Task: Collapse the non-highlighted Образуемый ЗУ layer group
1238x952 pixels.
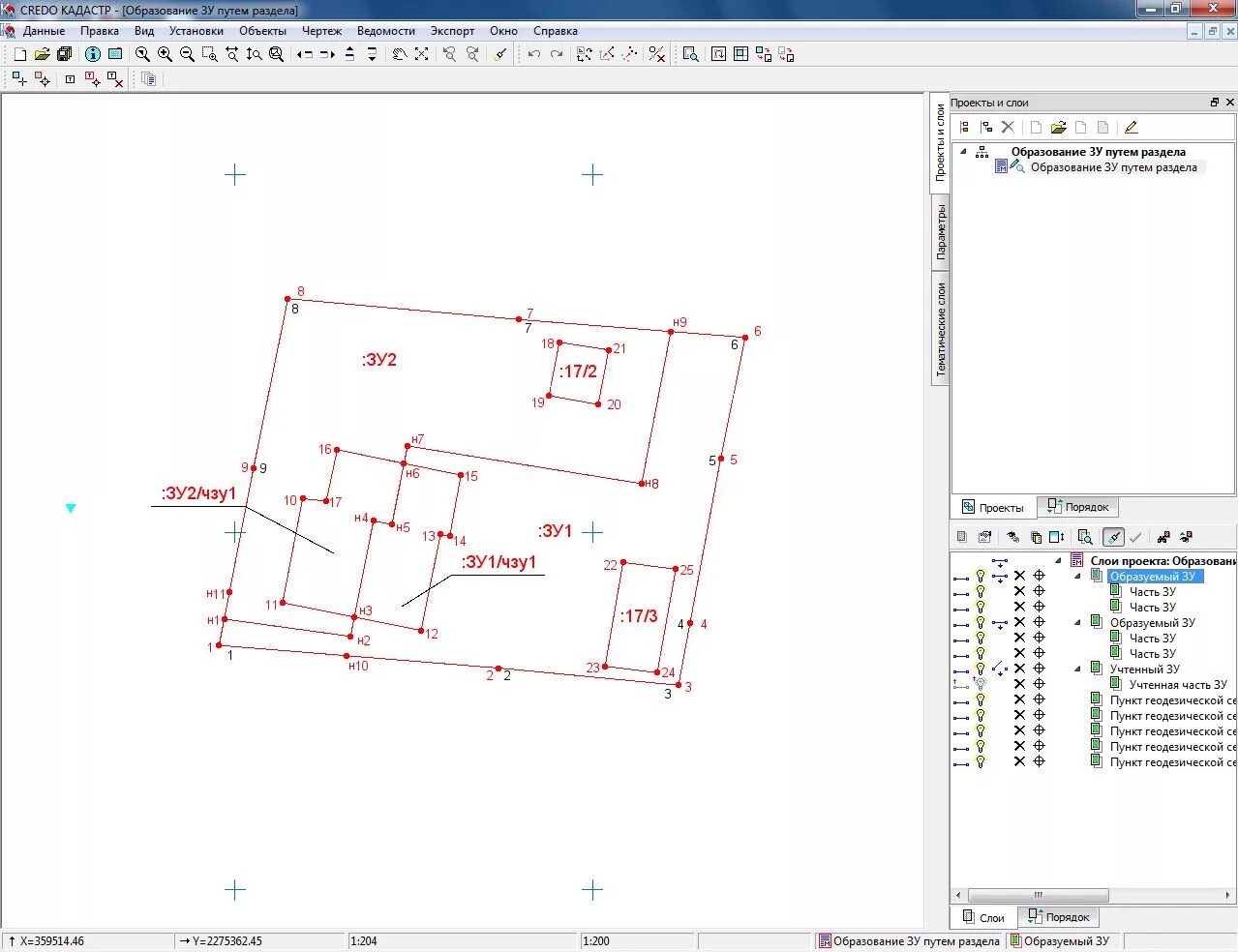Action: point(1077,622)
